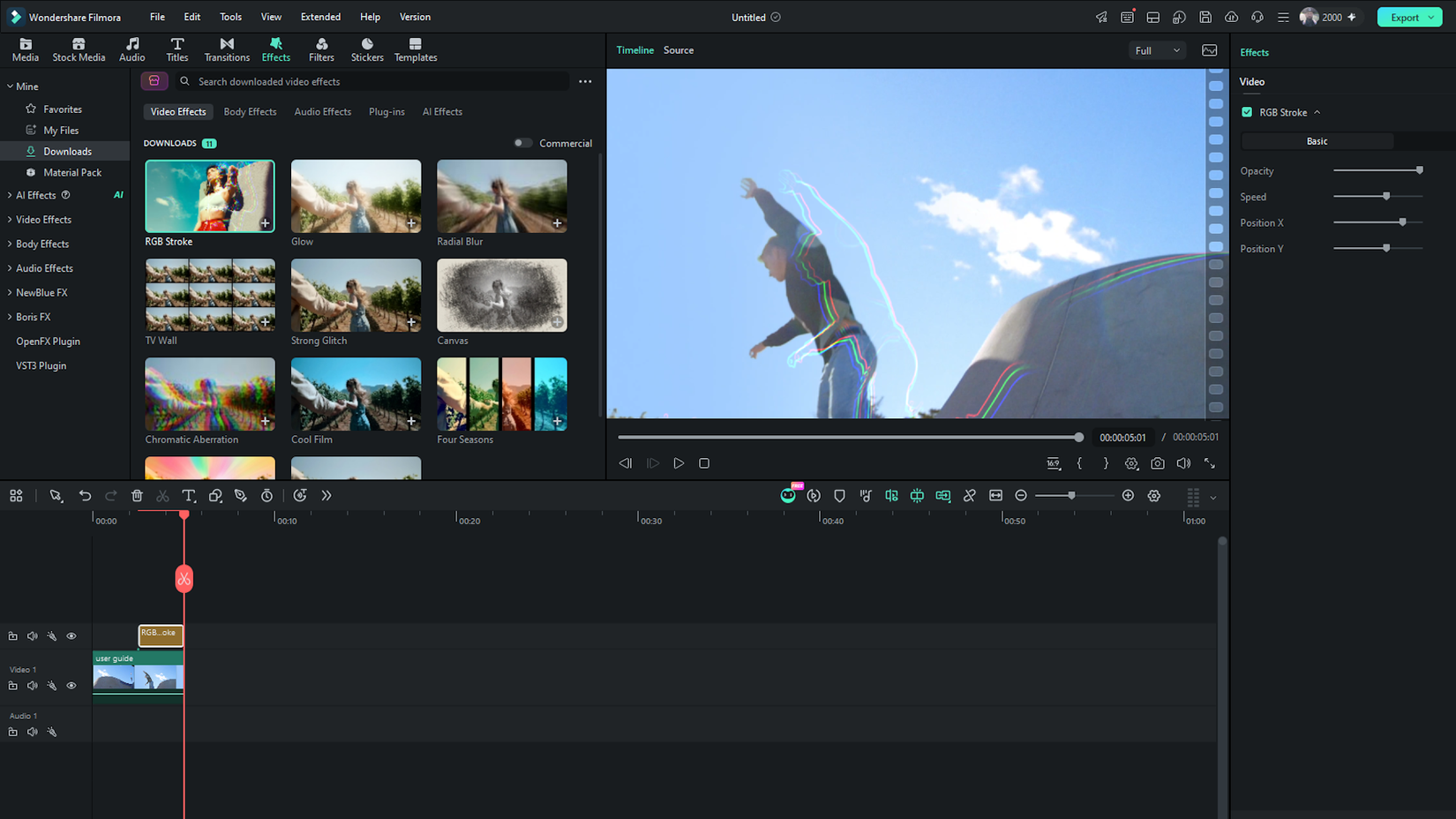Switch to the Source preview tab
Screen dimensions: 1456x819
[x=679, y=50]
